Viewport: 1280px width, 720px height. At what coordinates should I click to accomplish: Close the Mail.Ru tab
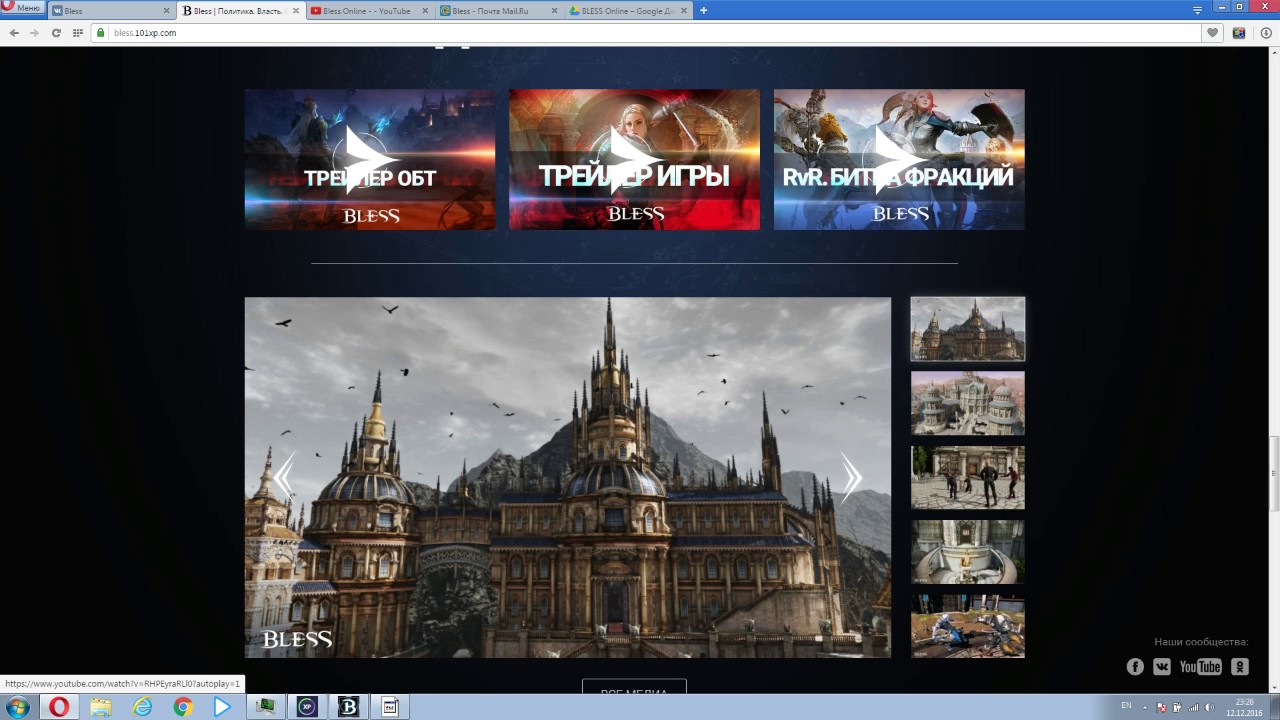553,11
